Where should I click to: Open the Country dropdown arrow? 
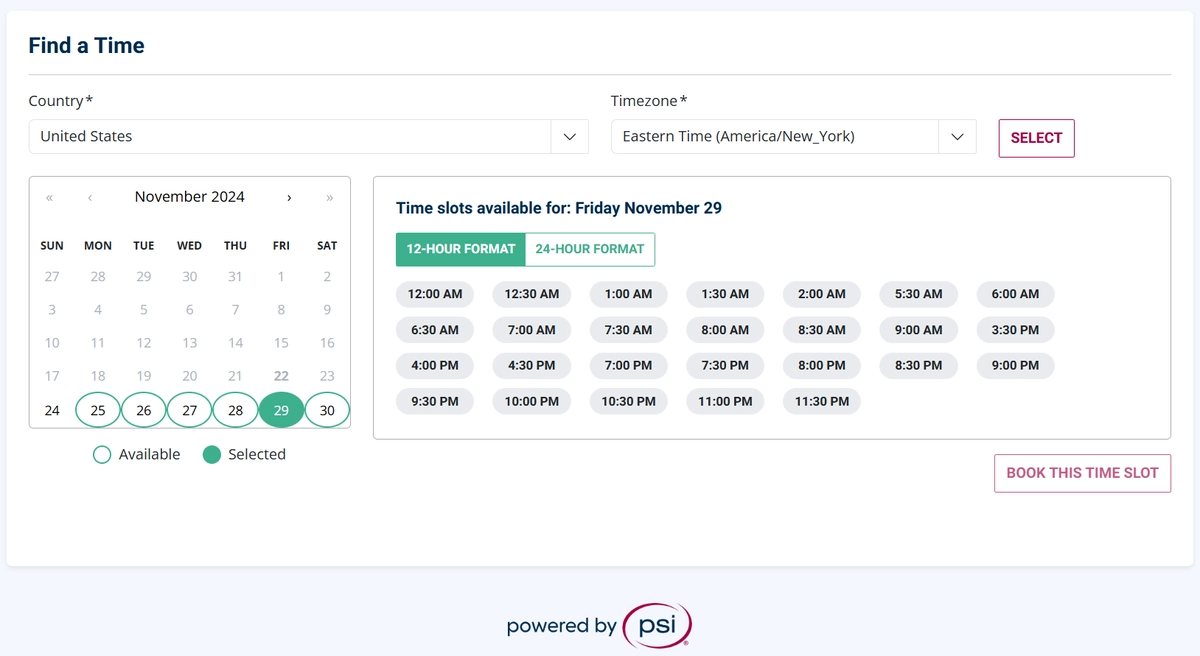click(x=569, y=137)
